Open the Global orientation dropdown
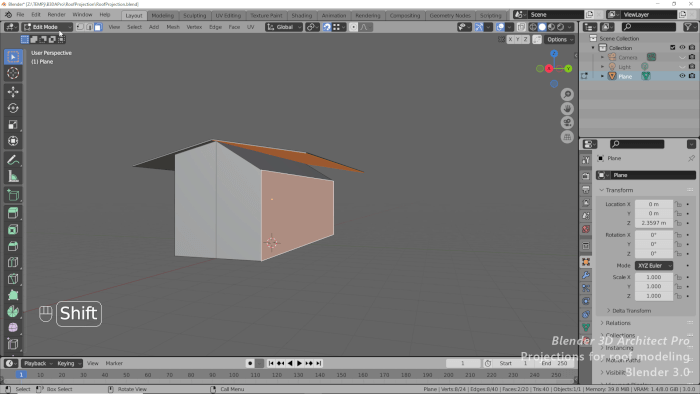Viewport: 700px width, 394px height. [x=284, y=27]
